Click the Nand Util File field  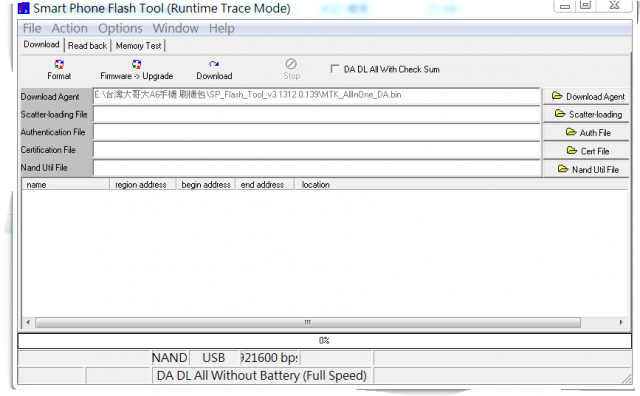coord(317,168)
